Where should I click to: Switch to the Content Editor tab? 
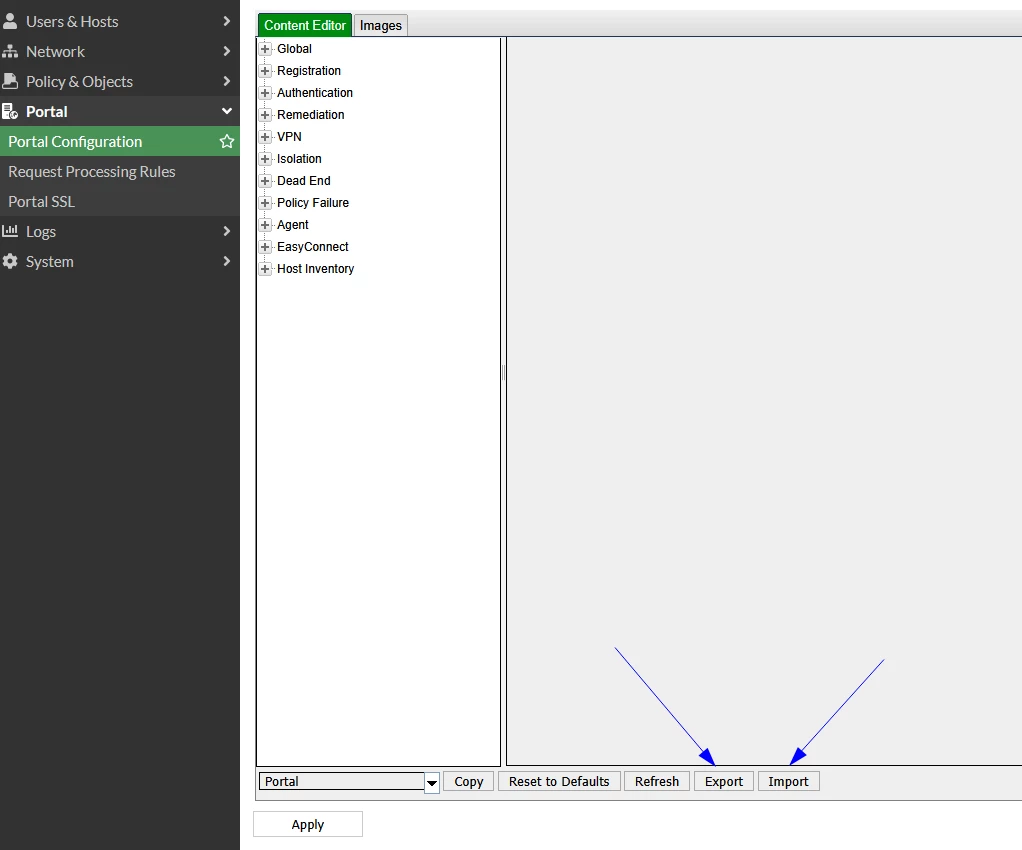tap(304, 25)
